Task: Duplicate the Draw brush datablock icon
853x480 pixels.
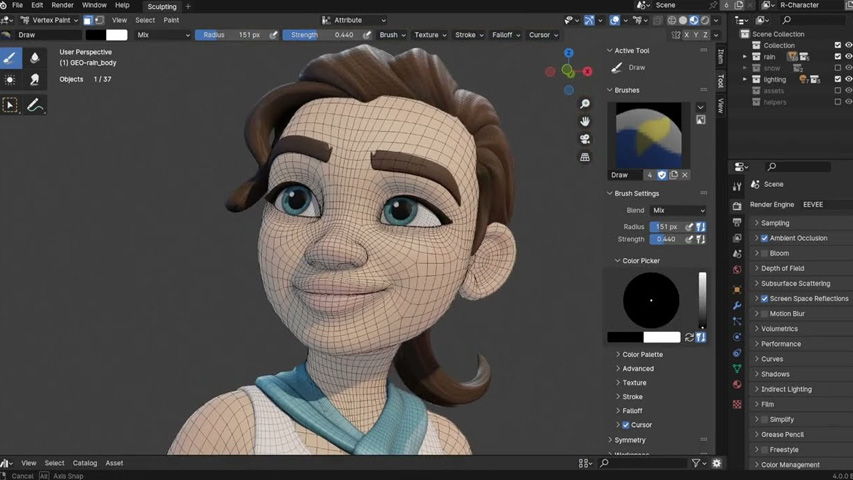Action: pos(673,175)
